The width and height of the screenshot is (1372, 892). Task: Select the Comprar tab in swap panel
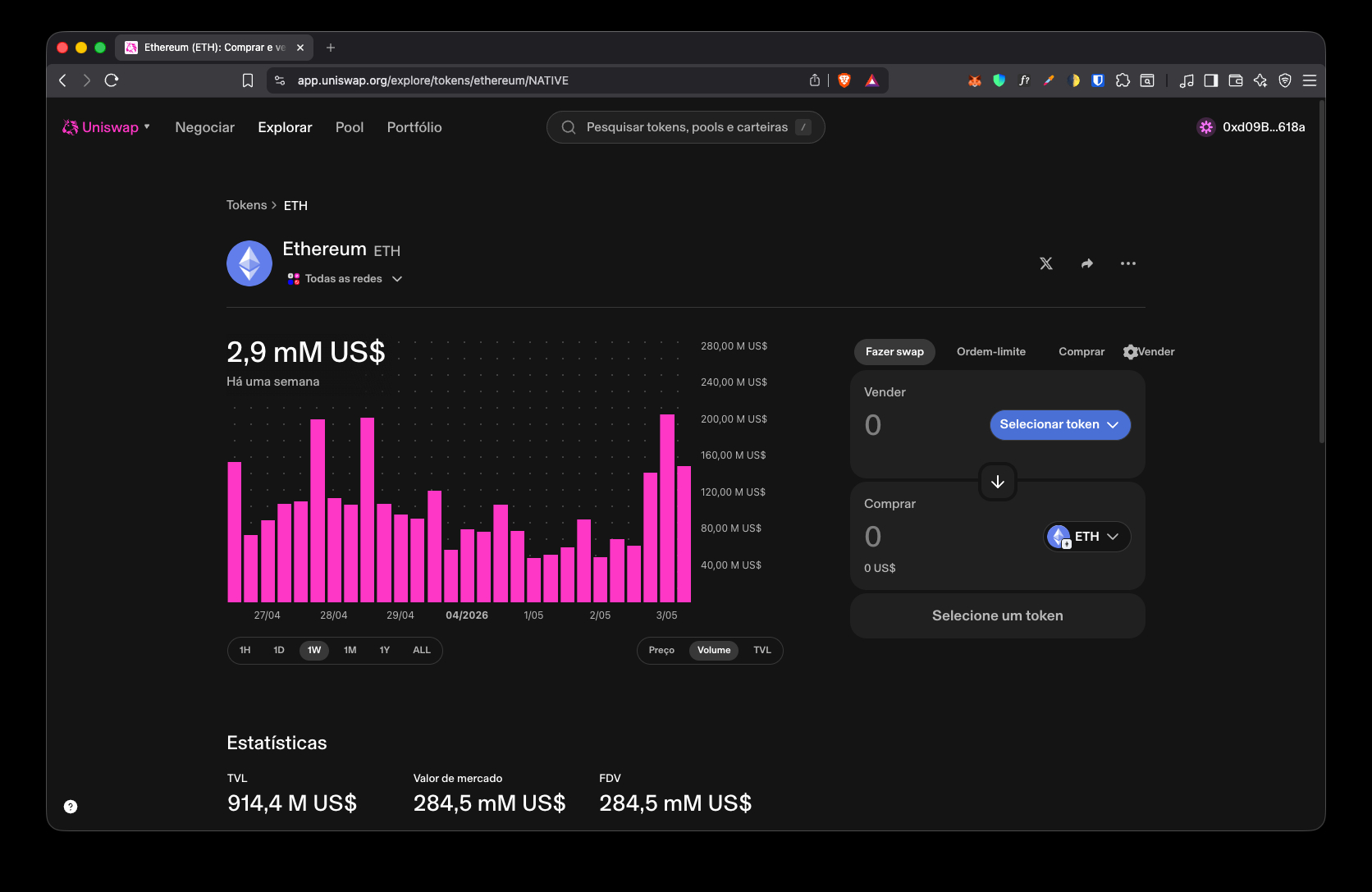tap(1082, 352)
